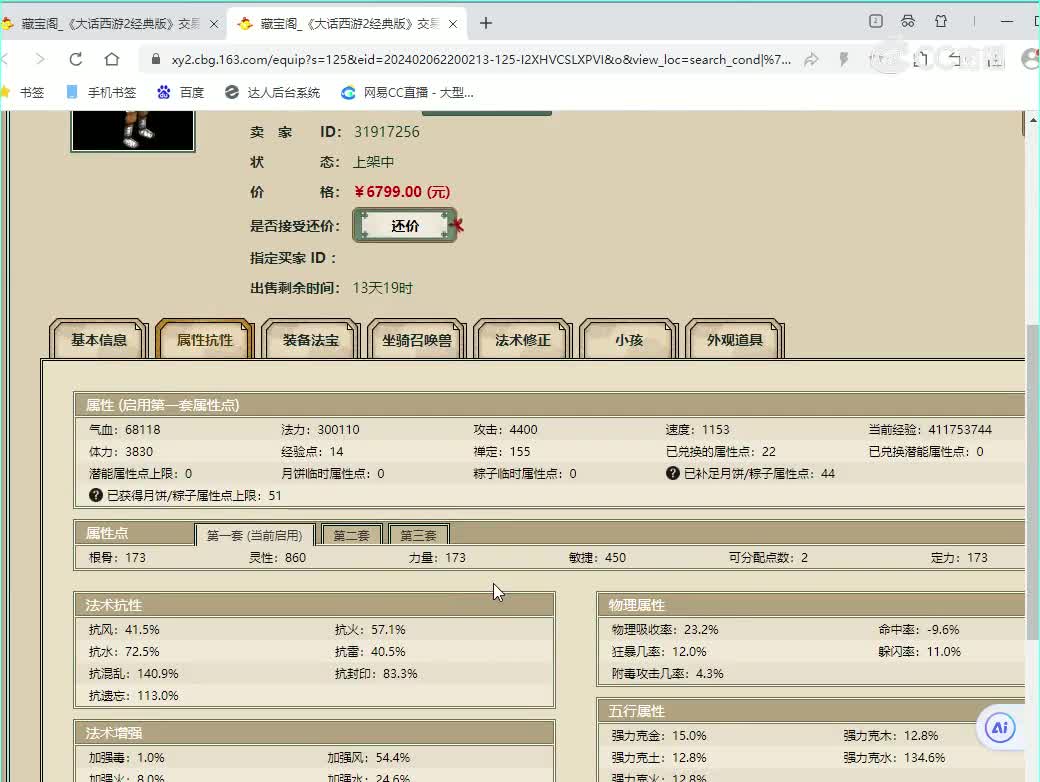1040x782 pixels.
Task: Open incognito mode icon in title bar
Action: pyautogui.click(x=908, y=21)
